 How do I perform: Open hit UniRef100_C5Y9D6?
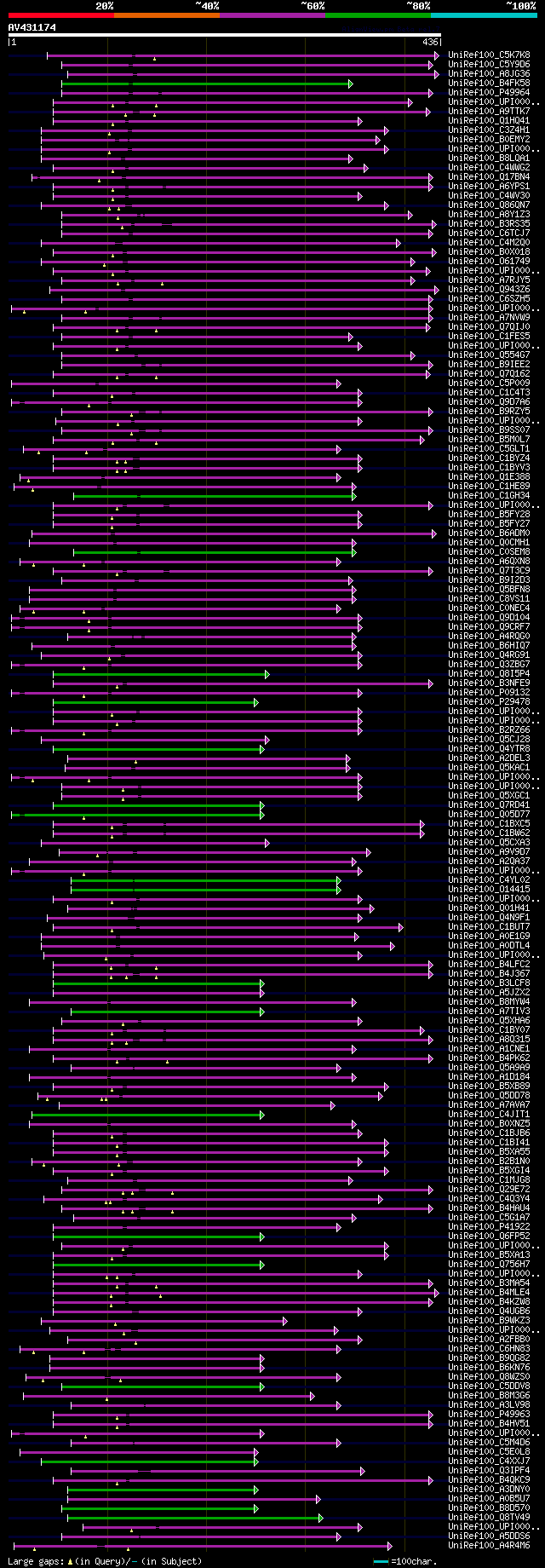pyautogui.click(x=489, y=64)
